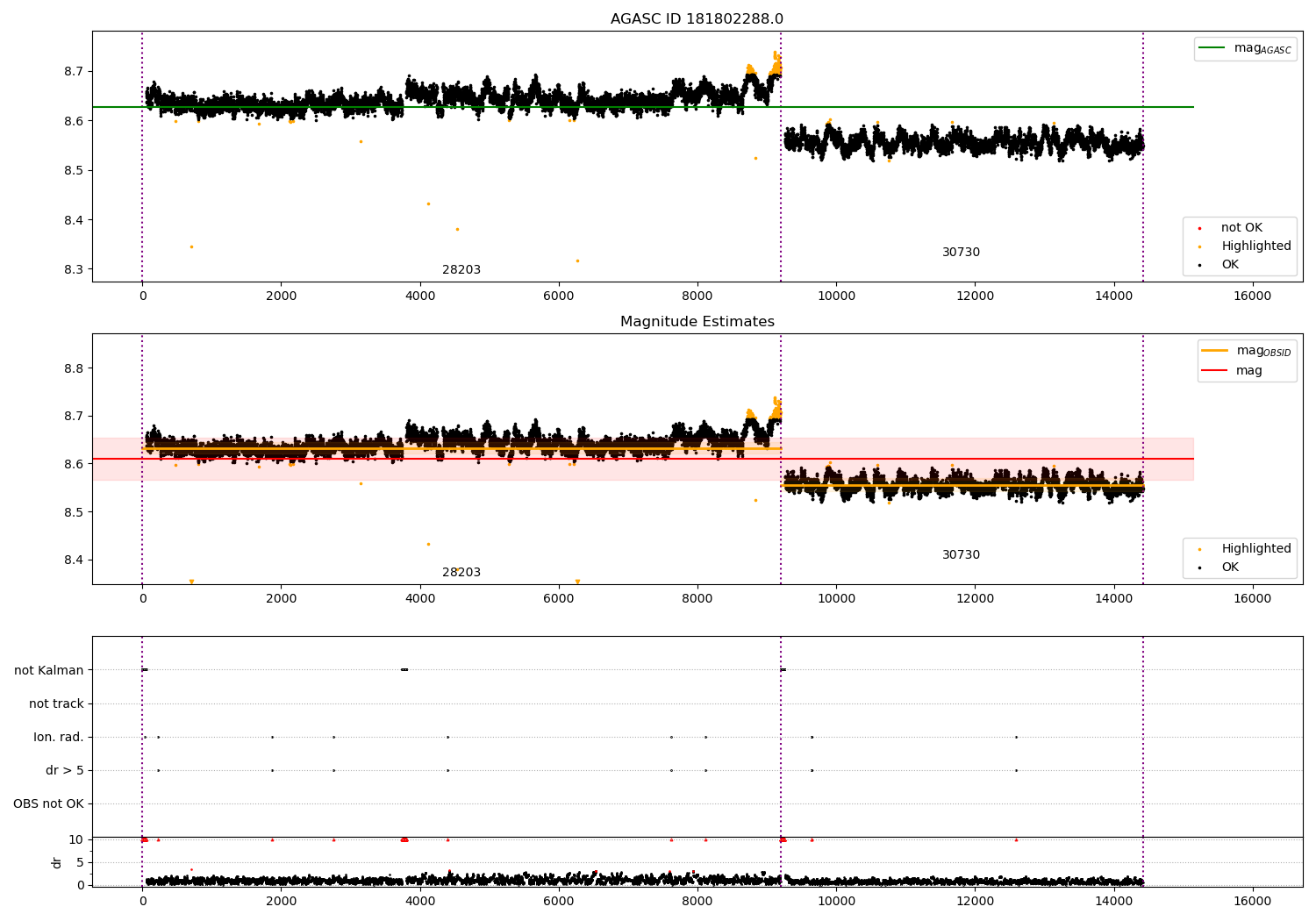
Task: Click the 'Ion. rad.' axis label
Action: 59,738
